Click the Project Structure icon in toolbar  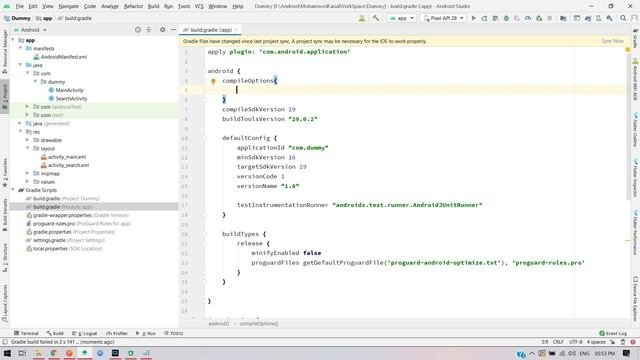(563, 18)
